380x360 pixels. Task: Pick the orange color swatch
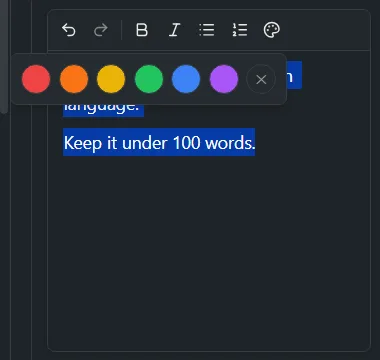click(74, 79)
